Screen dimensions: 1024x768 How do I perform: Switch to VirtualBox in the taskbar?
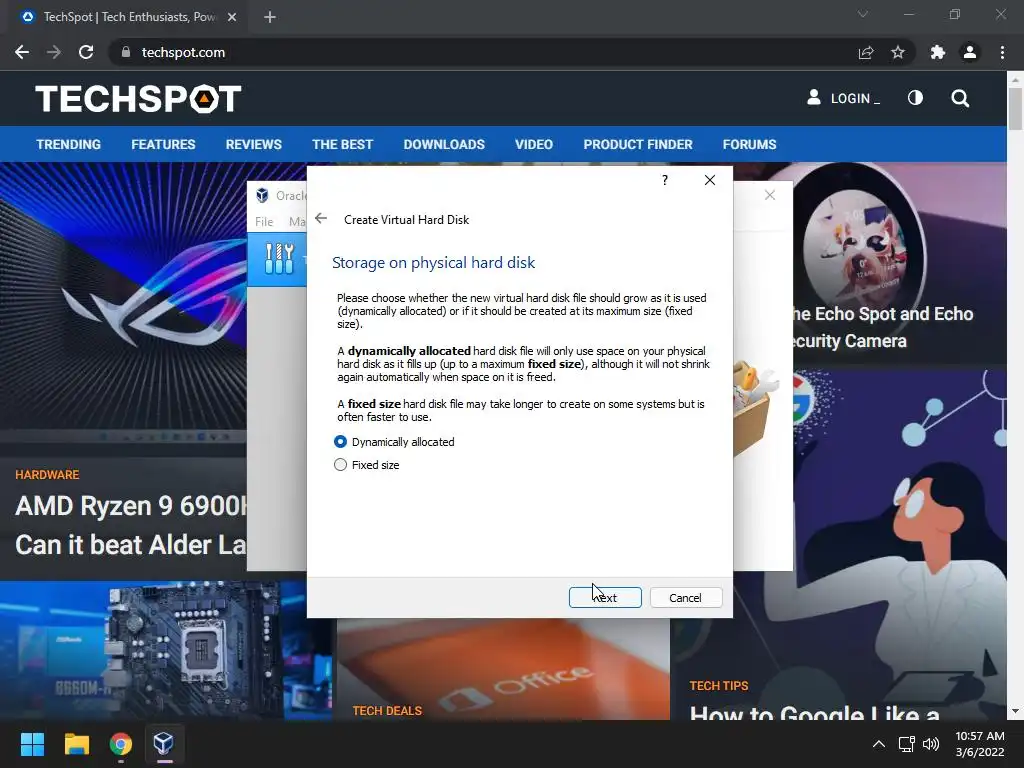click(x=164, y=744)
